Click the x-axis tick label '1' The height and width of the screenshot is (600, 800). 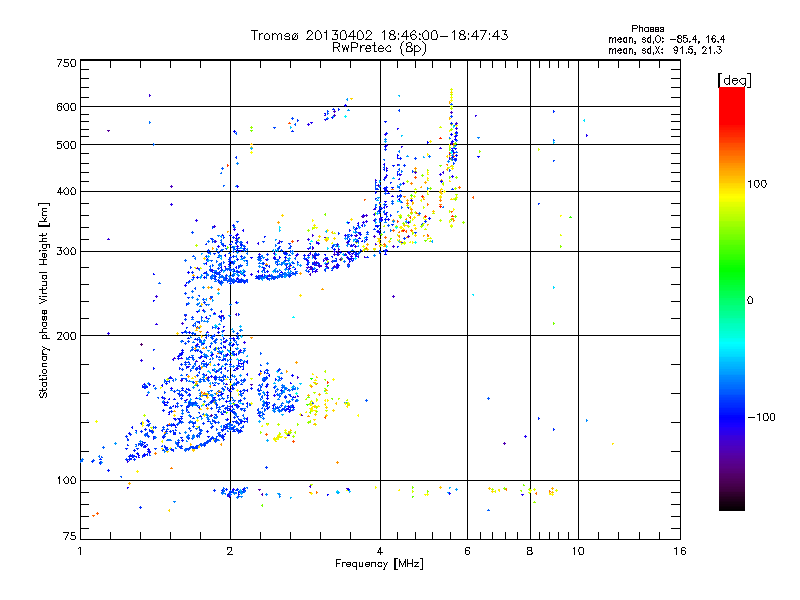tap(80, 551)
